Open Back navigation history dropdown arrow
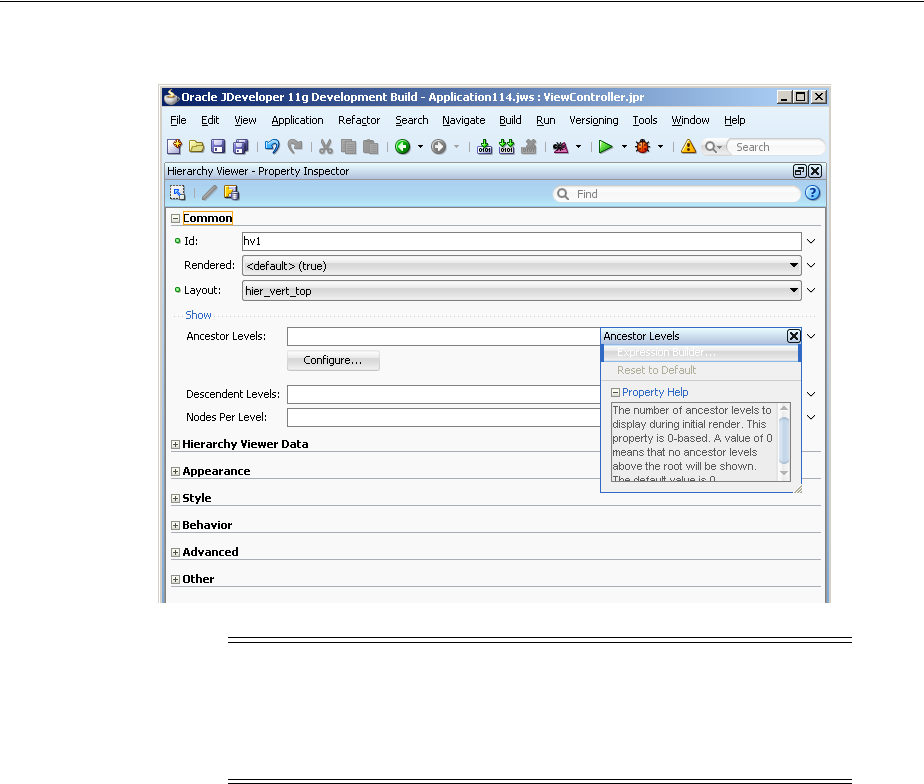This screenshot has height=784, width=924. point(420,147)
